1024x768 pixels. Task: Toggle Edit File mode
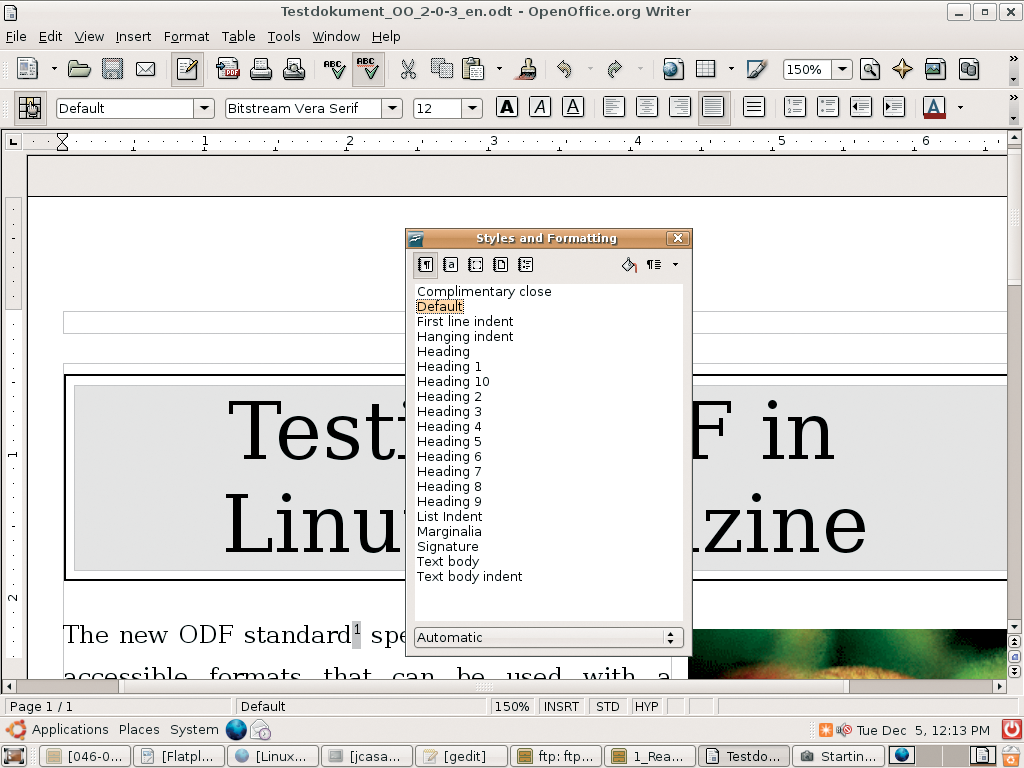click(x=187, y=69)
